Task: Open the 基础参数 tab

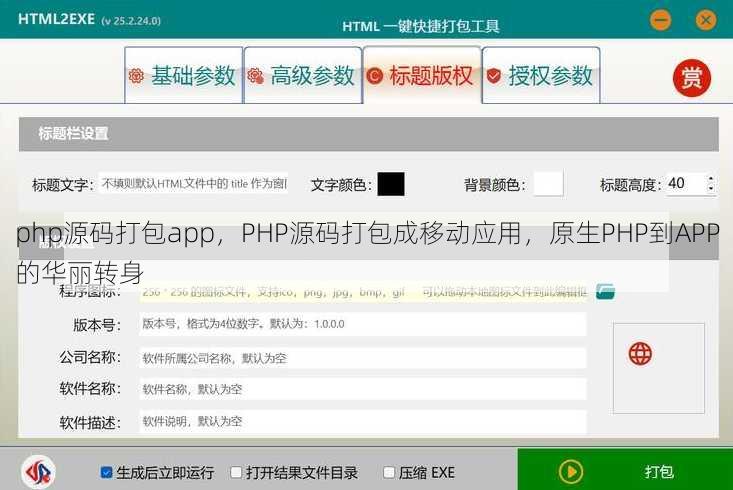Action: pyautogui.click(x=184, y=75)
